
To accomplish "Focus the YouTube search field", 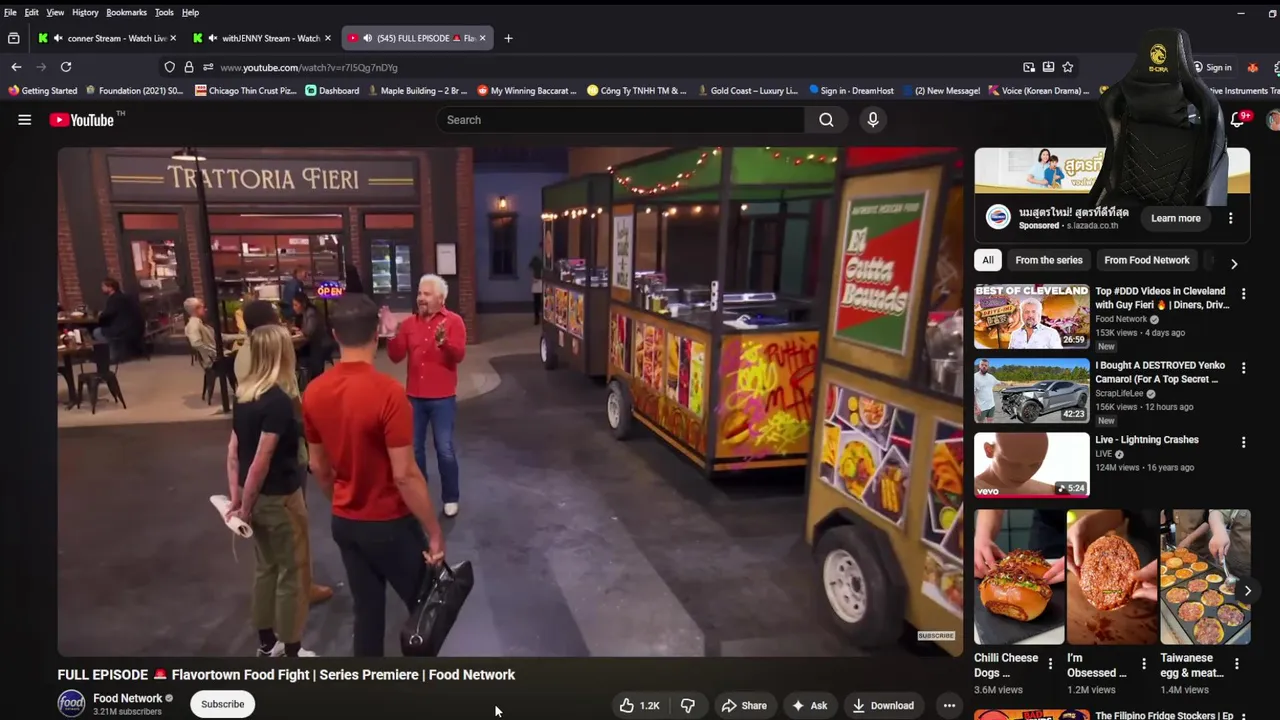I will click(x=620, y=120).
